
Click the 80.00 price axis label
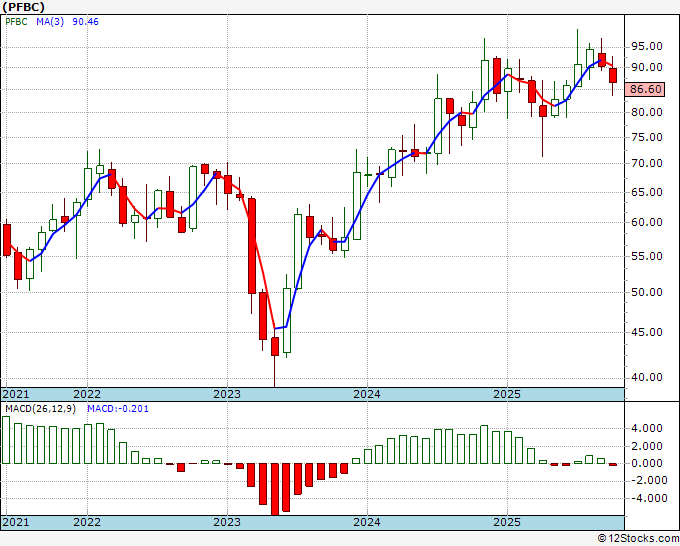coord(646,112)
